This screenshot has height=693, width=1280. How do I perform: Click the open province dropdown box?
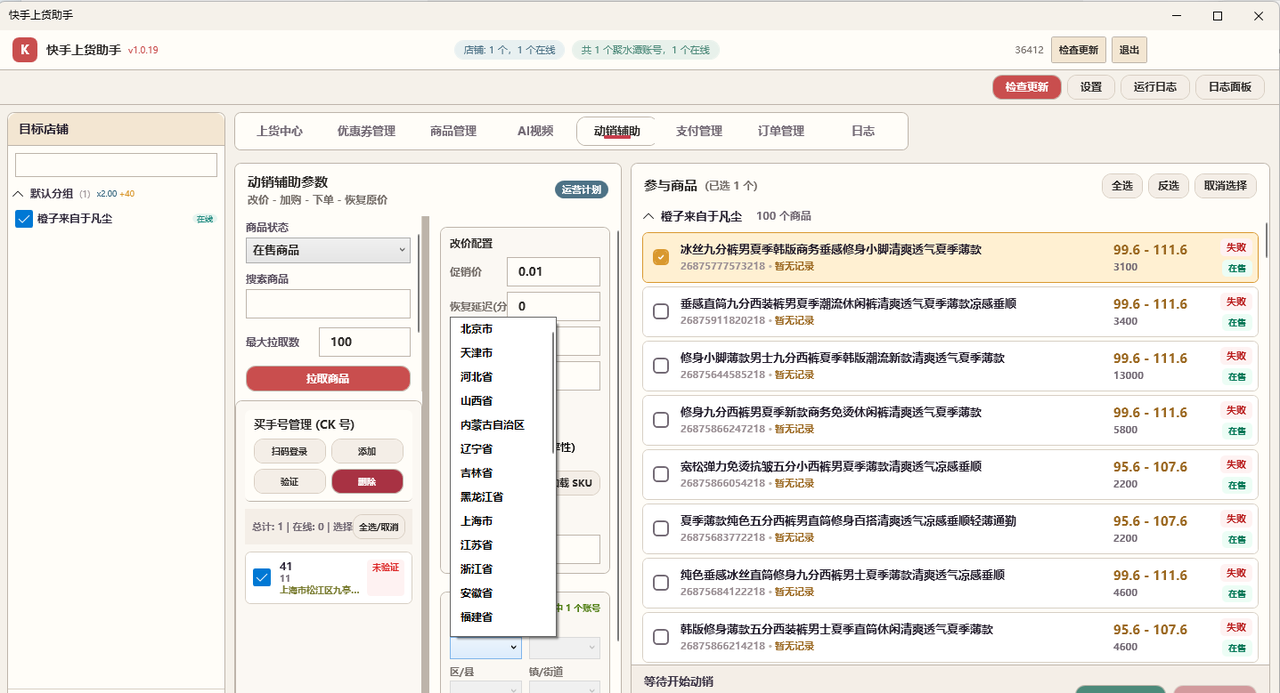point(485,648)
